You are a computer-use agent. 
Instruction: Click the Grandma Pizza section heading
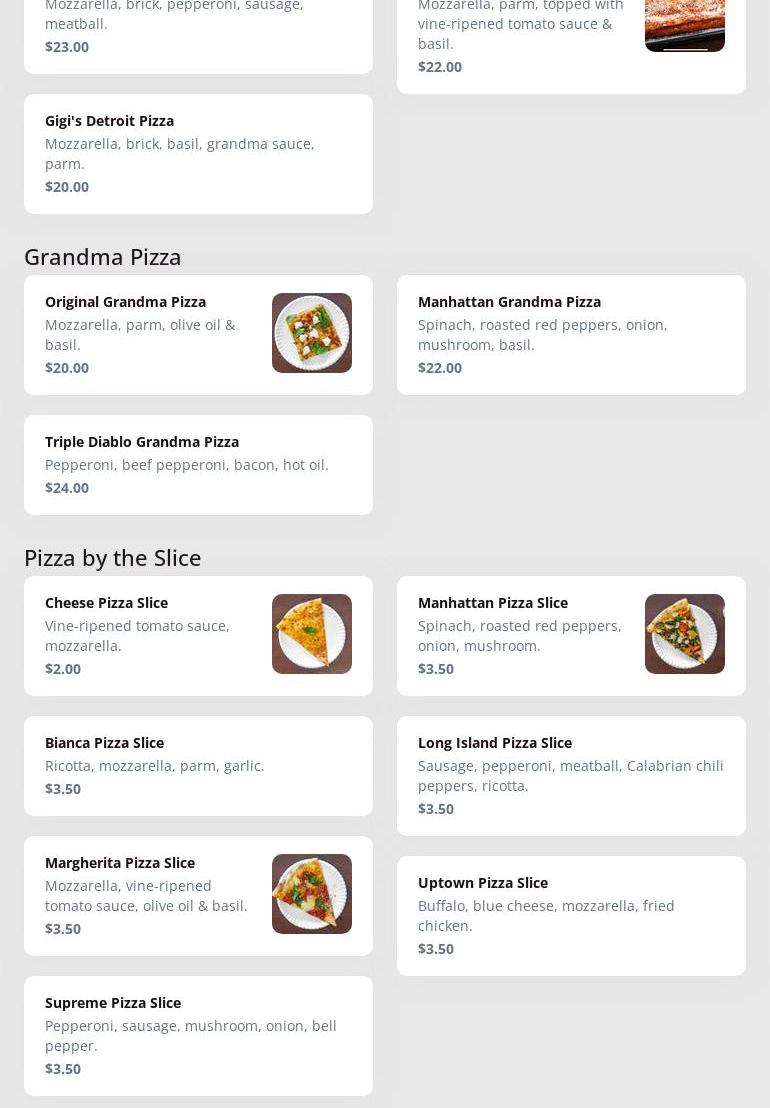tap(103, 257)
